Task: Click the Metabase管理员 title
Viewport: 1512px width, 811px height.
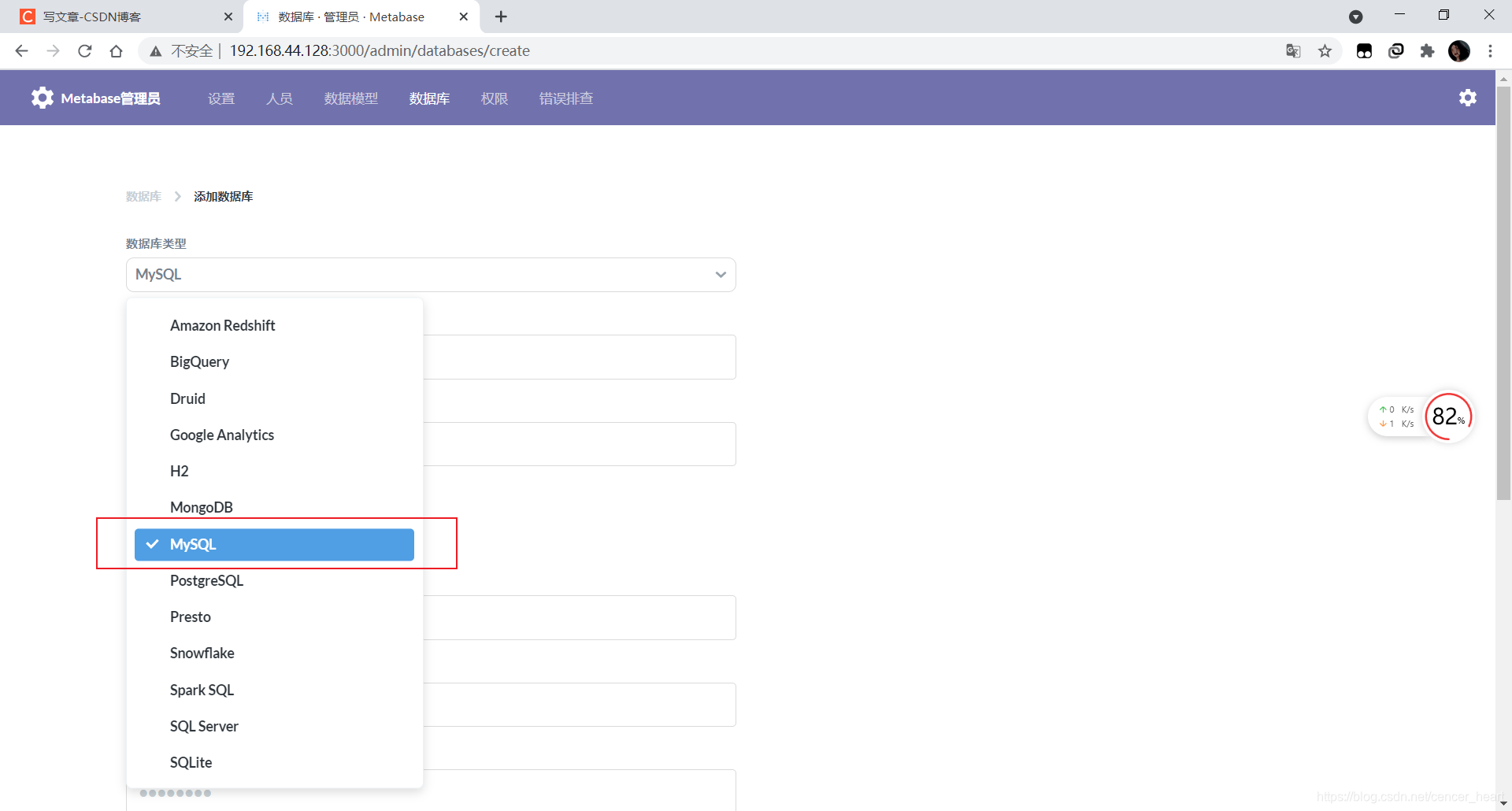Action: click(110, 98)
